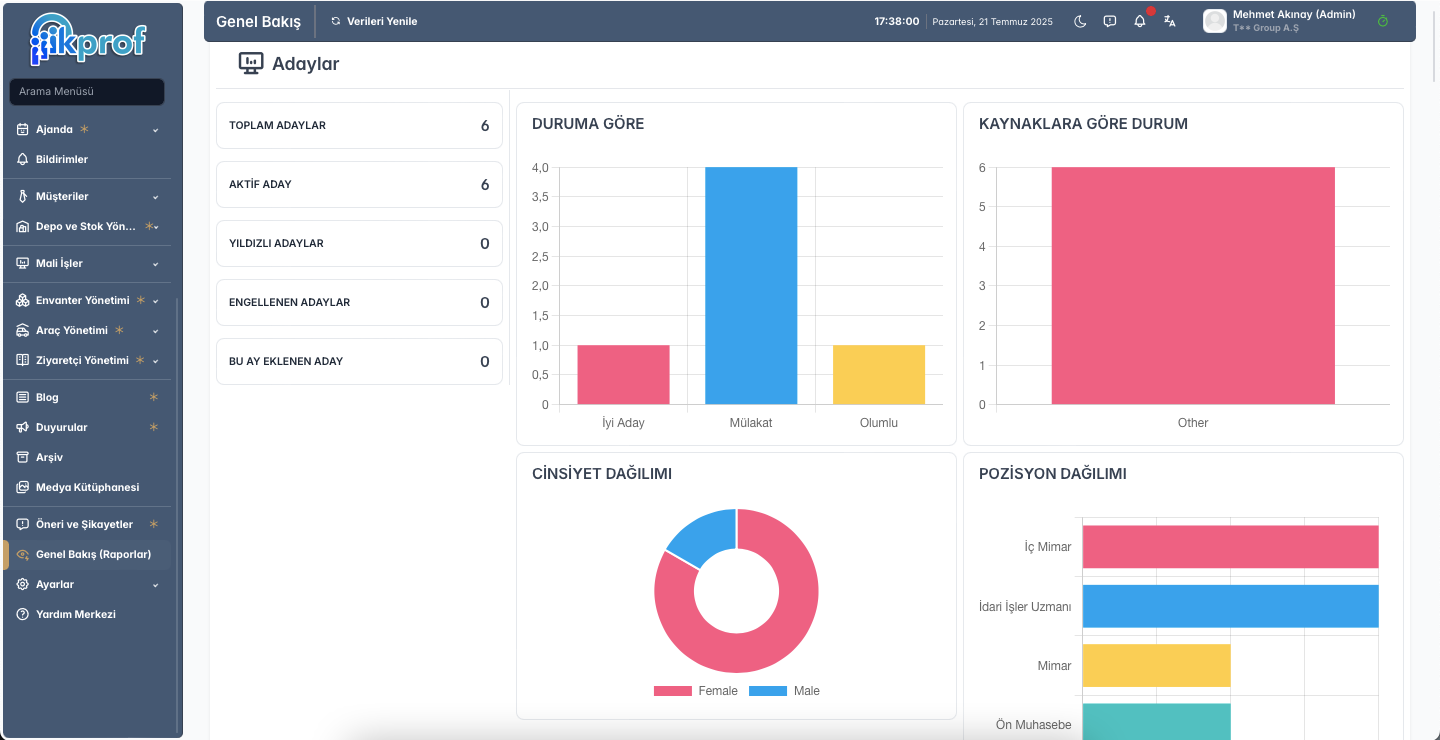Toggle dark mode moon icon
Viewport: 1440px width, 740px height.
pos(1080,21)
